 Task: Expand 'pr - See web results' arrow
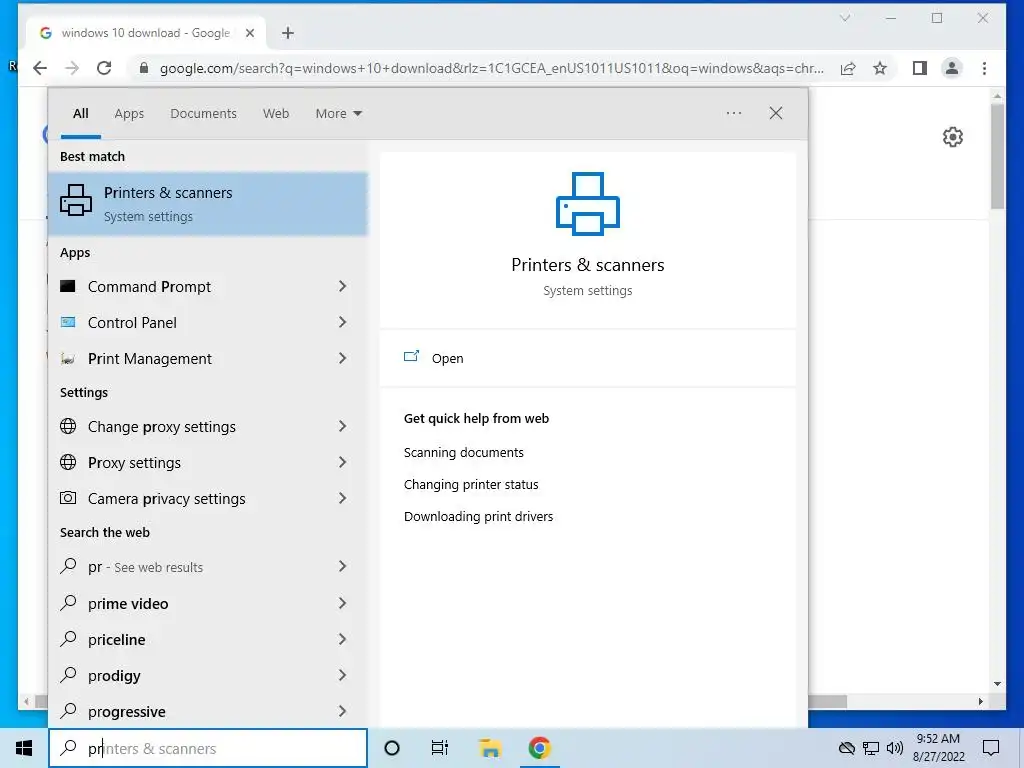(342, 566)
